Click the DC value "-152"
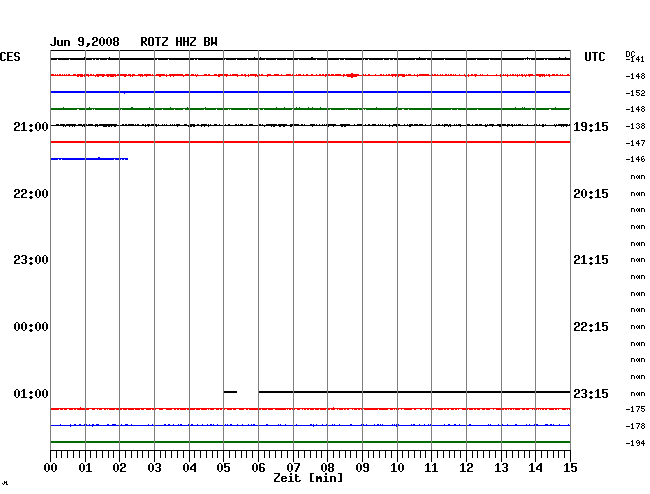Viewport: 650px width, 494px height. point(635,93)
